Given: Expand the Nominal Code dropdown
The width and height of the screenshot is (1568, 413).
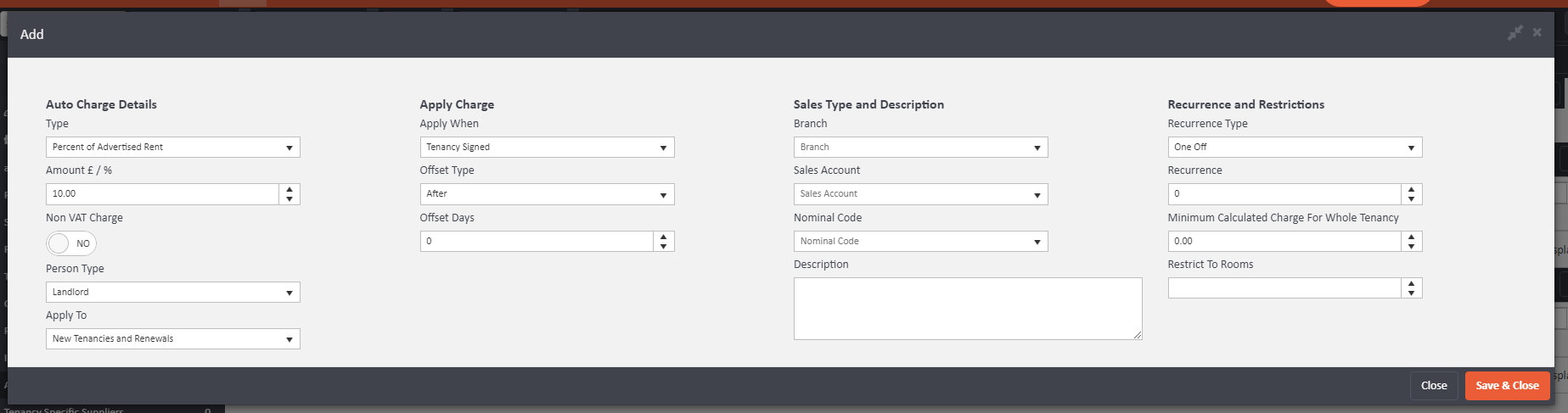Looking at the screenshot, I should [x=920, y=242].
